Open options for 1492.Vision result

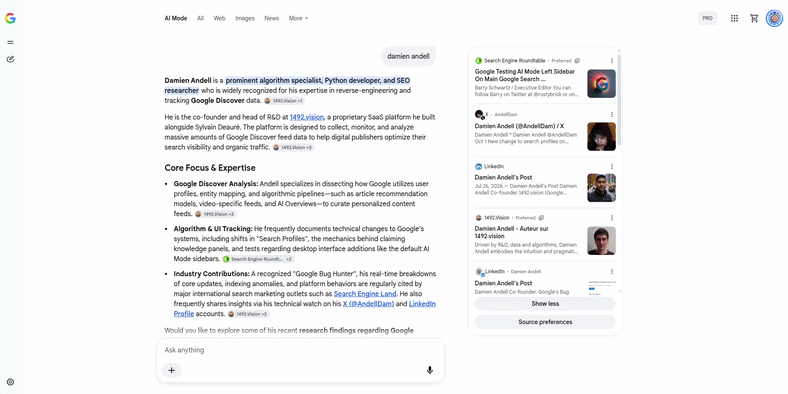(x=612, y=218)
